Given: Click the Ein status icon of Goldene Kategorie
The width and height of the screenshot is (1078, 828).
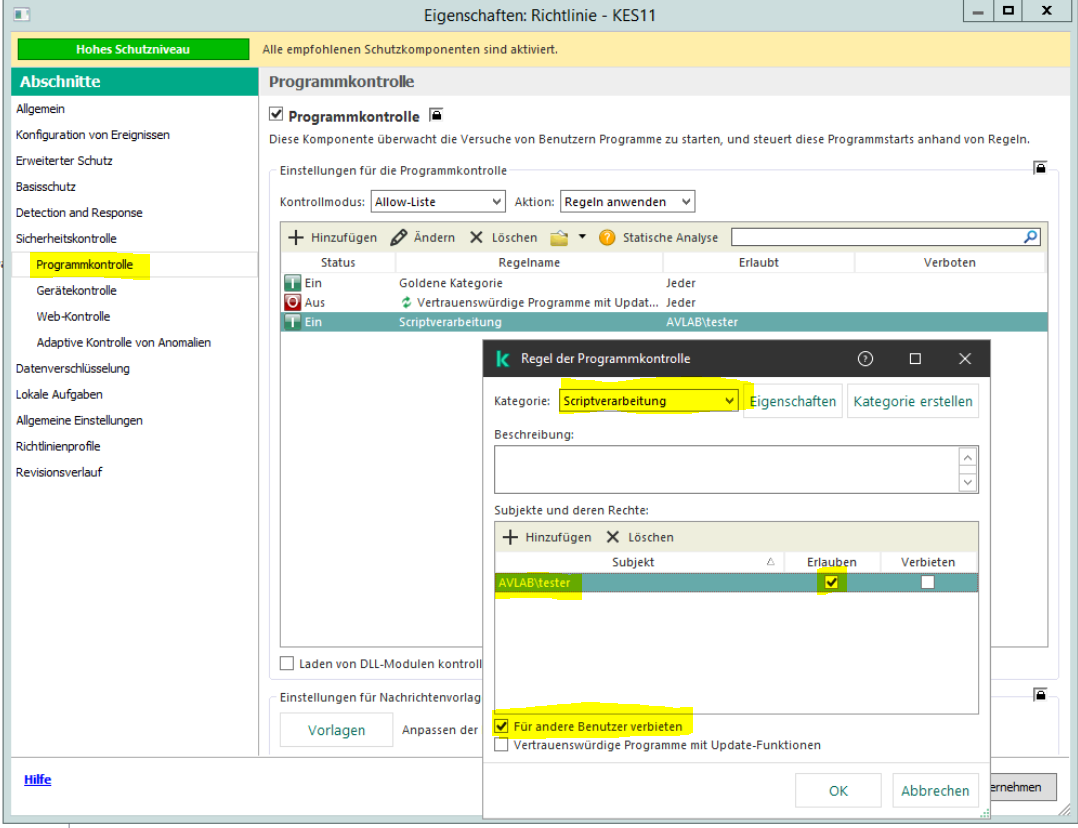Looking at the screenshot, I should 293,283.
